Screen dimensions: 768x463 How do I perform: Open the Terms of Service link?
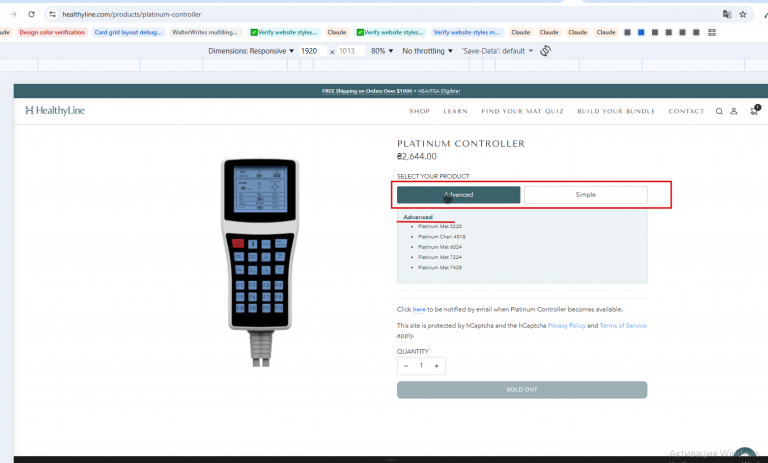623,325
